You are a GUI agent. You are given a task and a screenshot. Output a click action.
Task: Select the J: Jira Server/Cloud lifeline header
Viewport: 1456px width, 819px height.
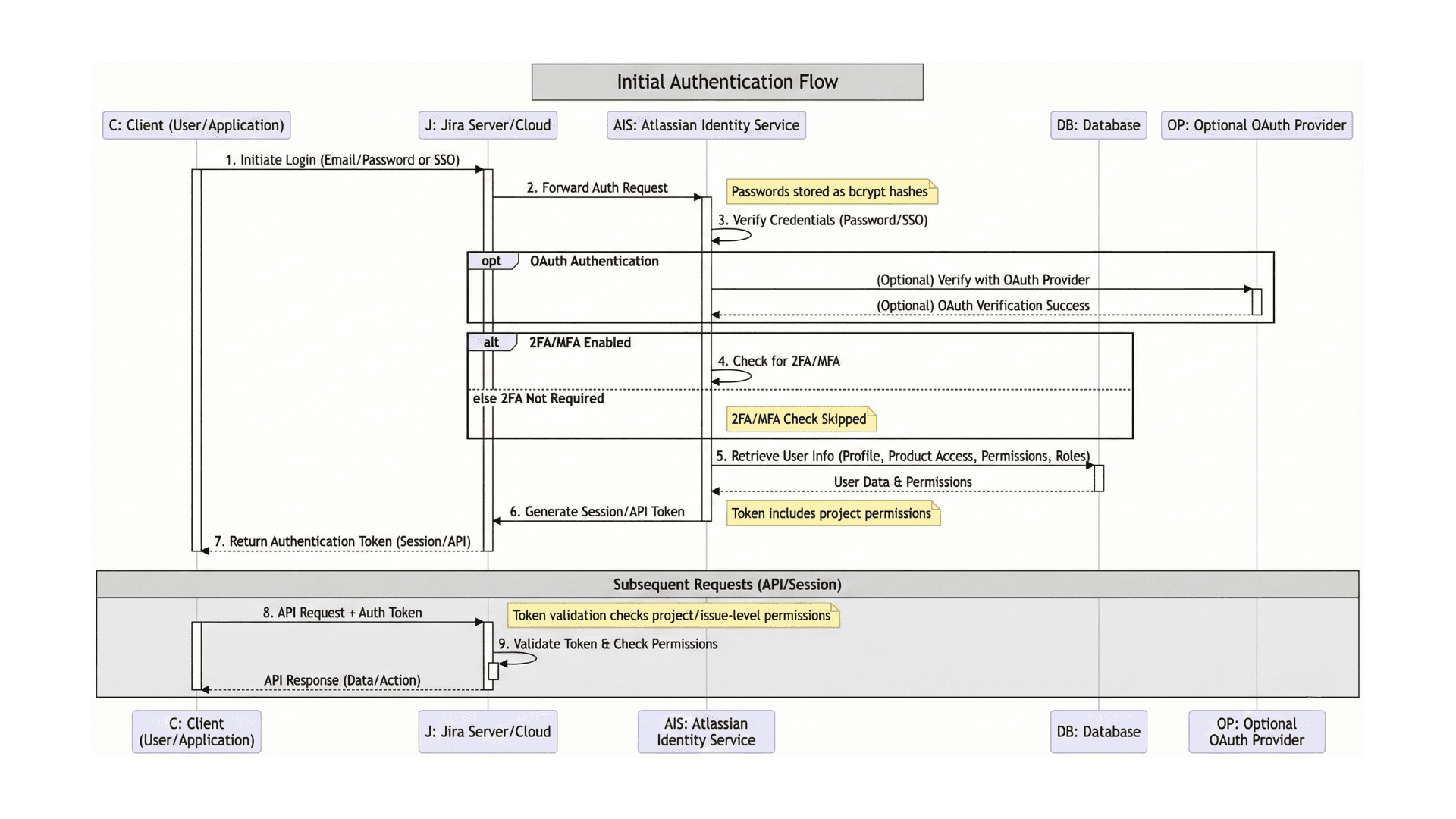(x=488, y=125)
